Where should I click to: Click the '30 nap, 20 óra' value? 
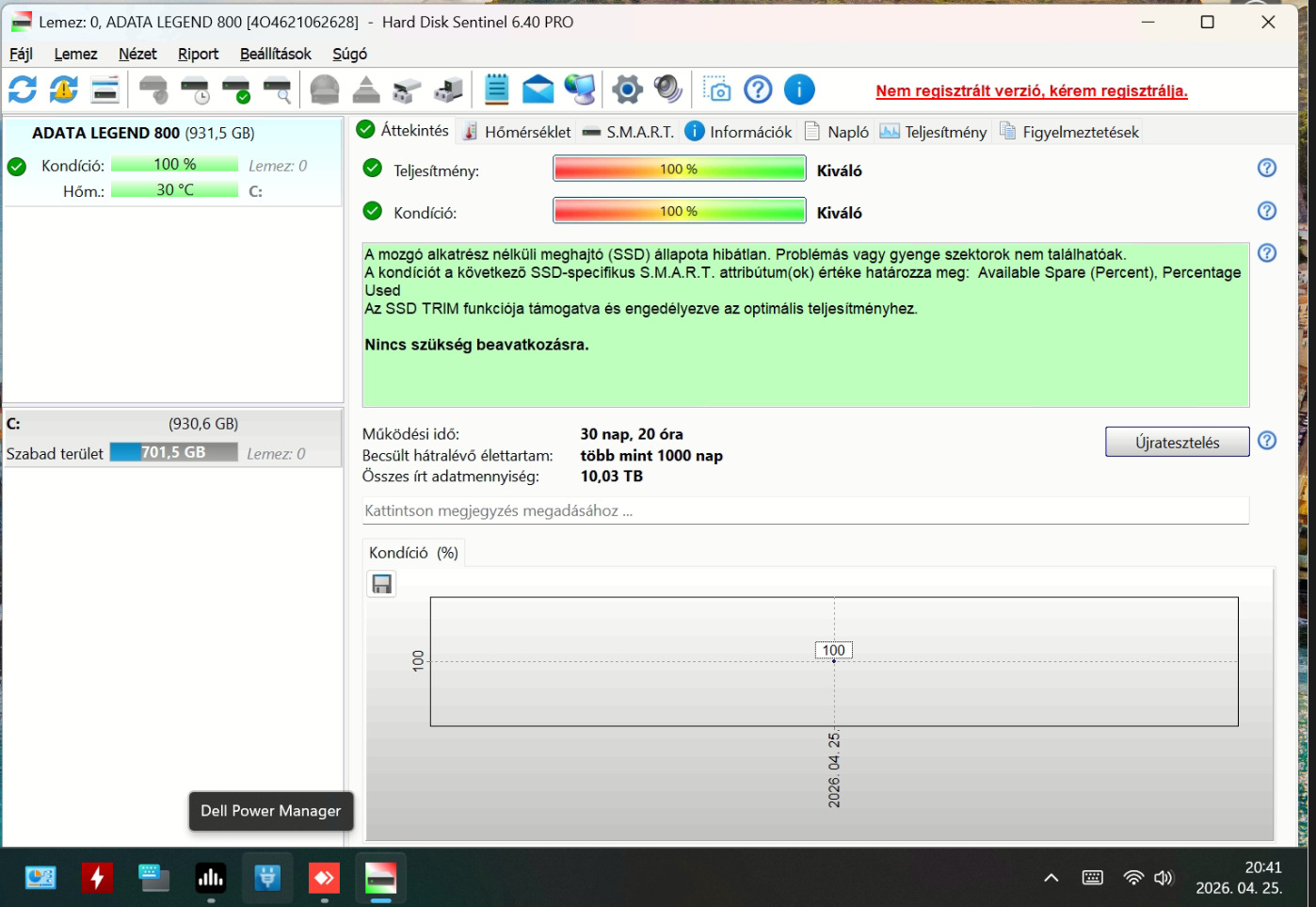coord(632,434)
